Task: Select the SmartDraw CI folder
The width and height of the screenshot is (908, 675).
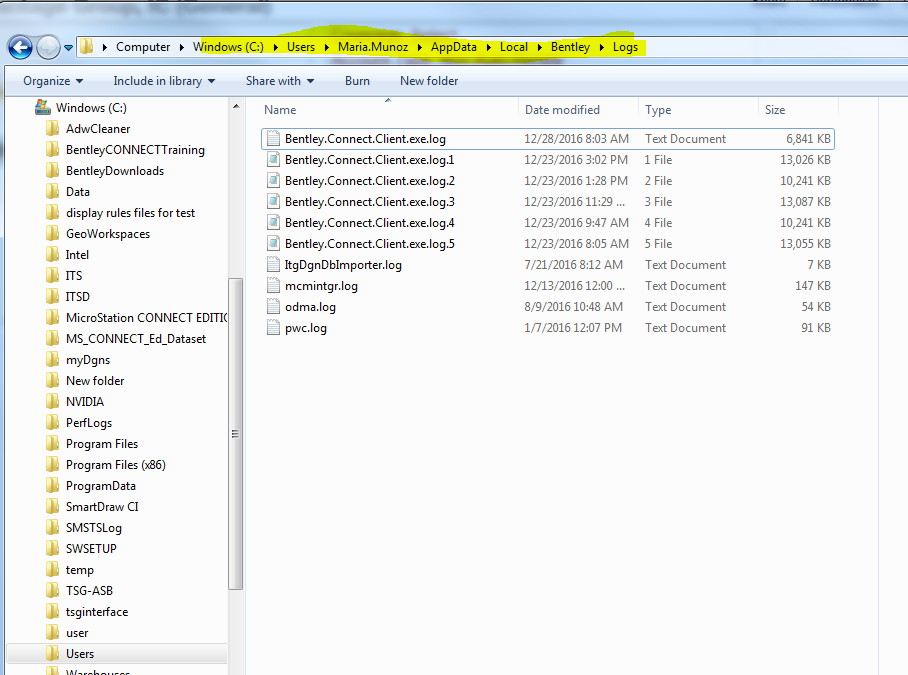Action: coord(102,507)
